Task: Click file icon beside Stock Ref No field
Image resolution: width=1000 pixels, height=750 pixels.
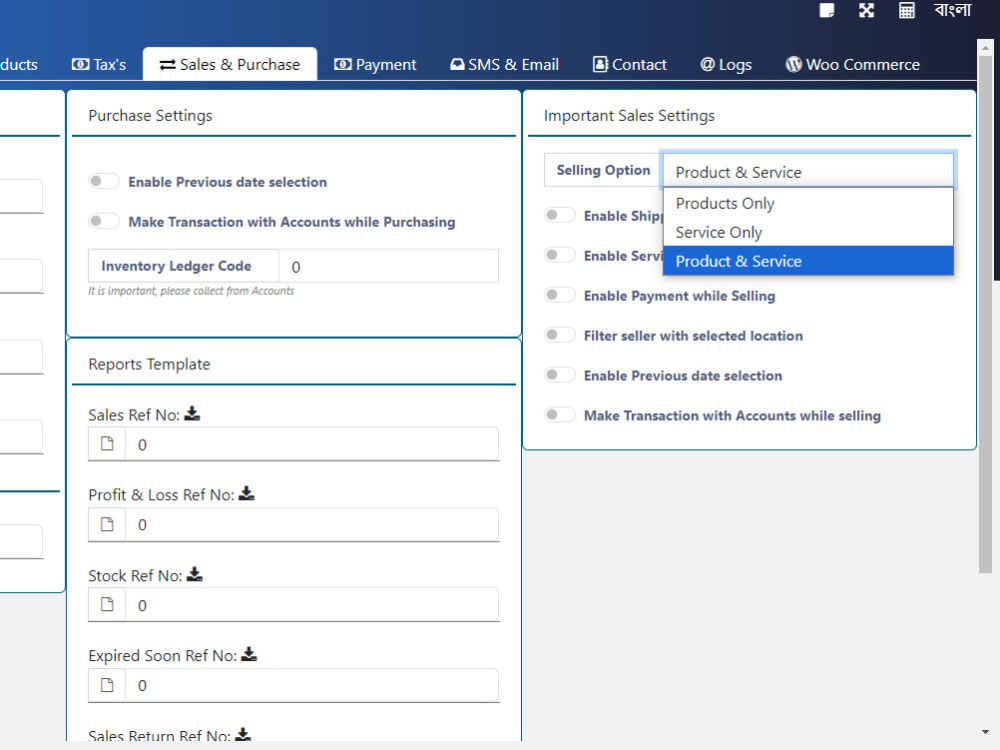Action: (x=107, y=605)
